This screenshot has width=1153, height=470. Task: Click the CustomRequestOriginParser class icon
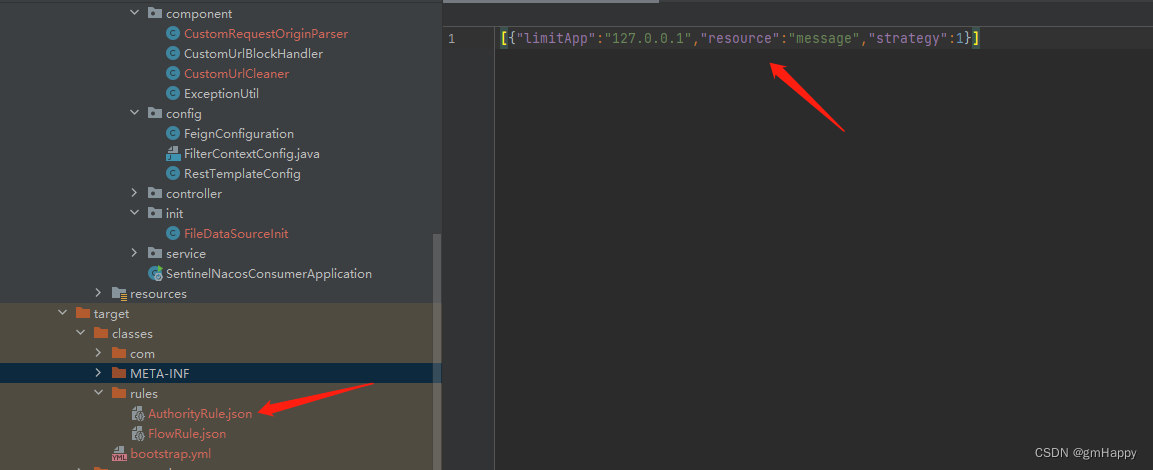[x=173, y=34]
